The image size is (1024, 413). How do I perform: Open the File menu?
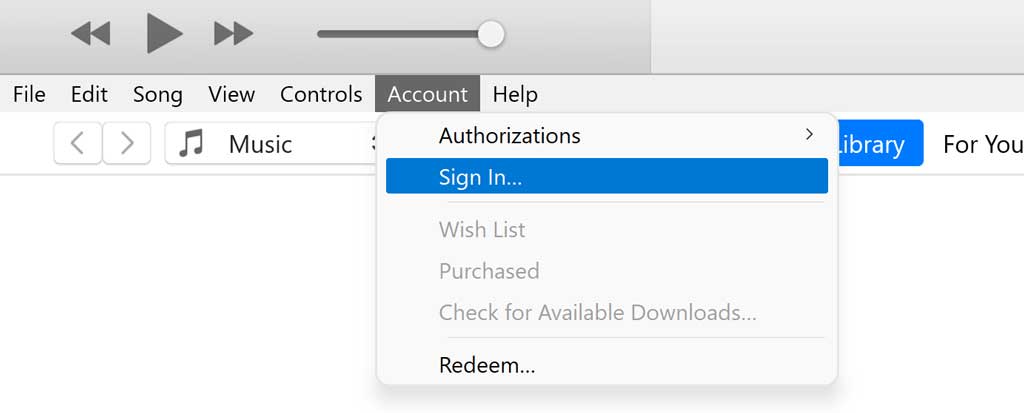(29, 94)
